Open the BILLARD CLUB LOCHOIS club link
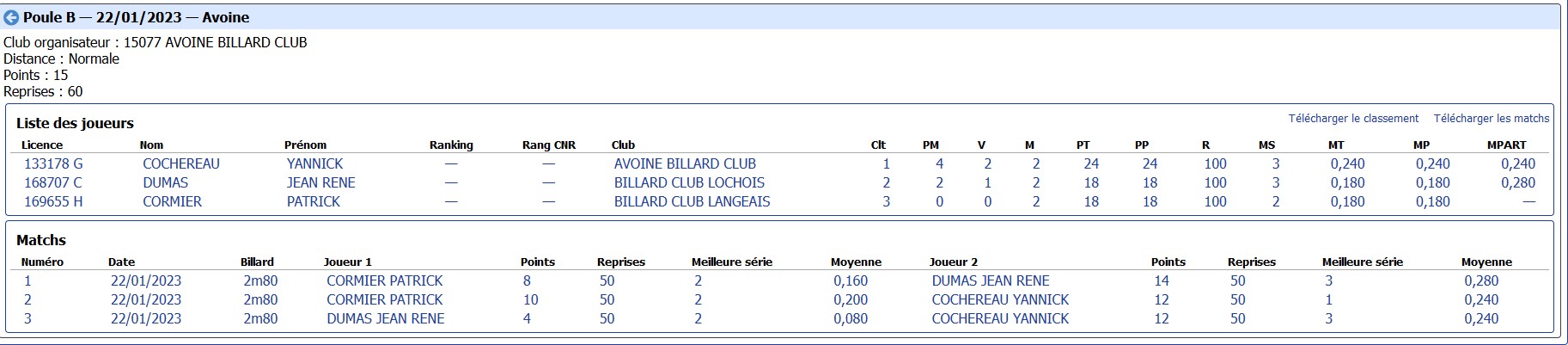 (x=689, y=182)
